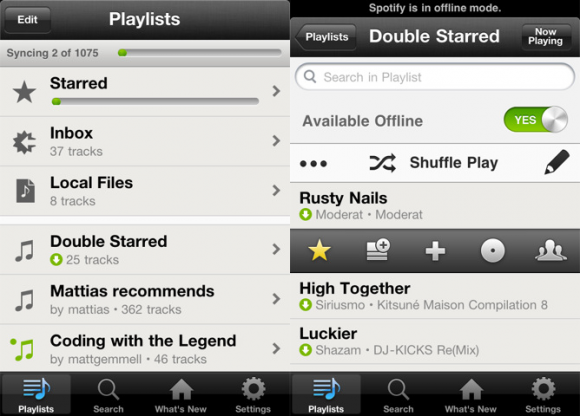Image resolution: width=580 pixels, height=416 pixels.
Task: Go back using Playlists button
Action: pyautogui.click(x=326, y=37)
